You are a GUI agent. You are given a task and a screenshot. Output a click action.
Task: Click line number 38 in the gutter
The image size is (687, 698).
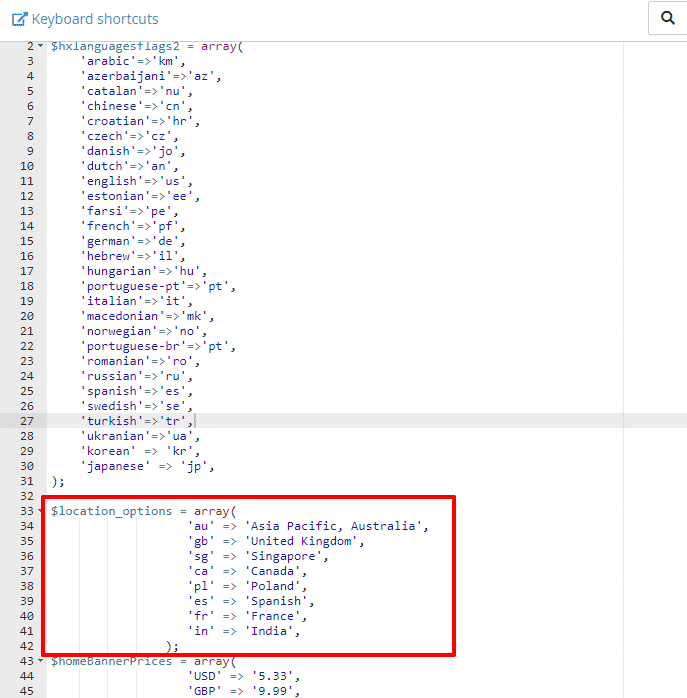[x=29, y=586]
